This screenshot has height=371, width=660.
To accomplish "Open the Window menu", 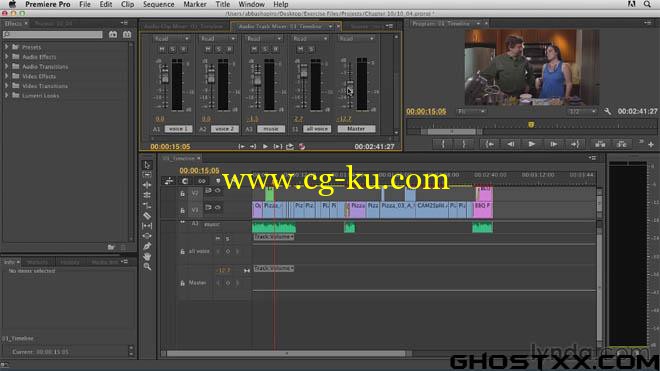I will point(251,4).
